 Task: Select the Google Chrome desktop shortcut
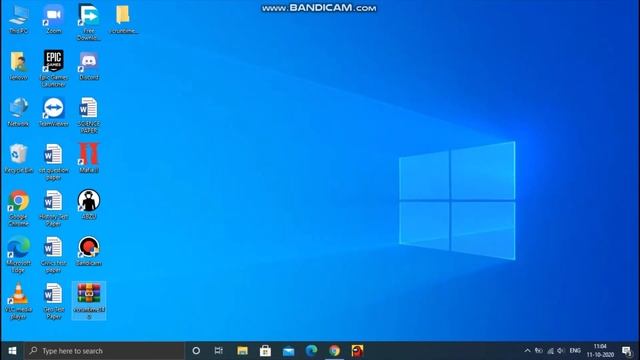(18, 208)
